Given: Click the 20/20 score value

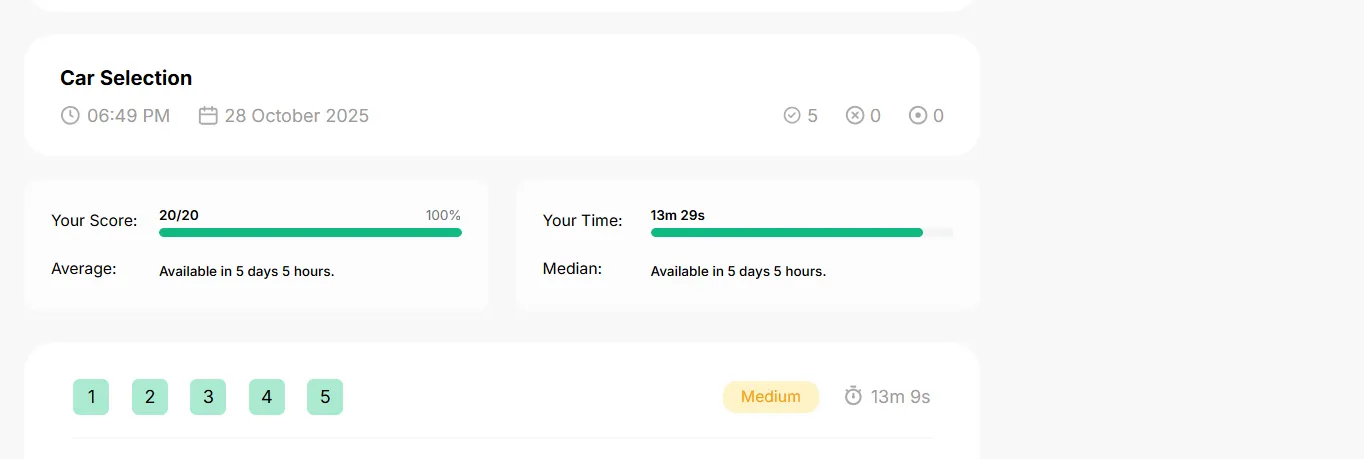Looking at the screenshot, I should [x=179, y=215].
